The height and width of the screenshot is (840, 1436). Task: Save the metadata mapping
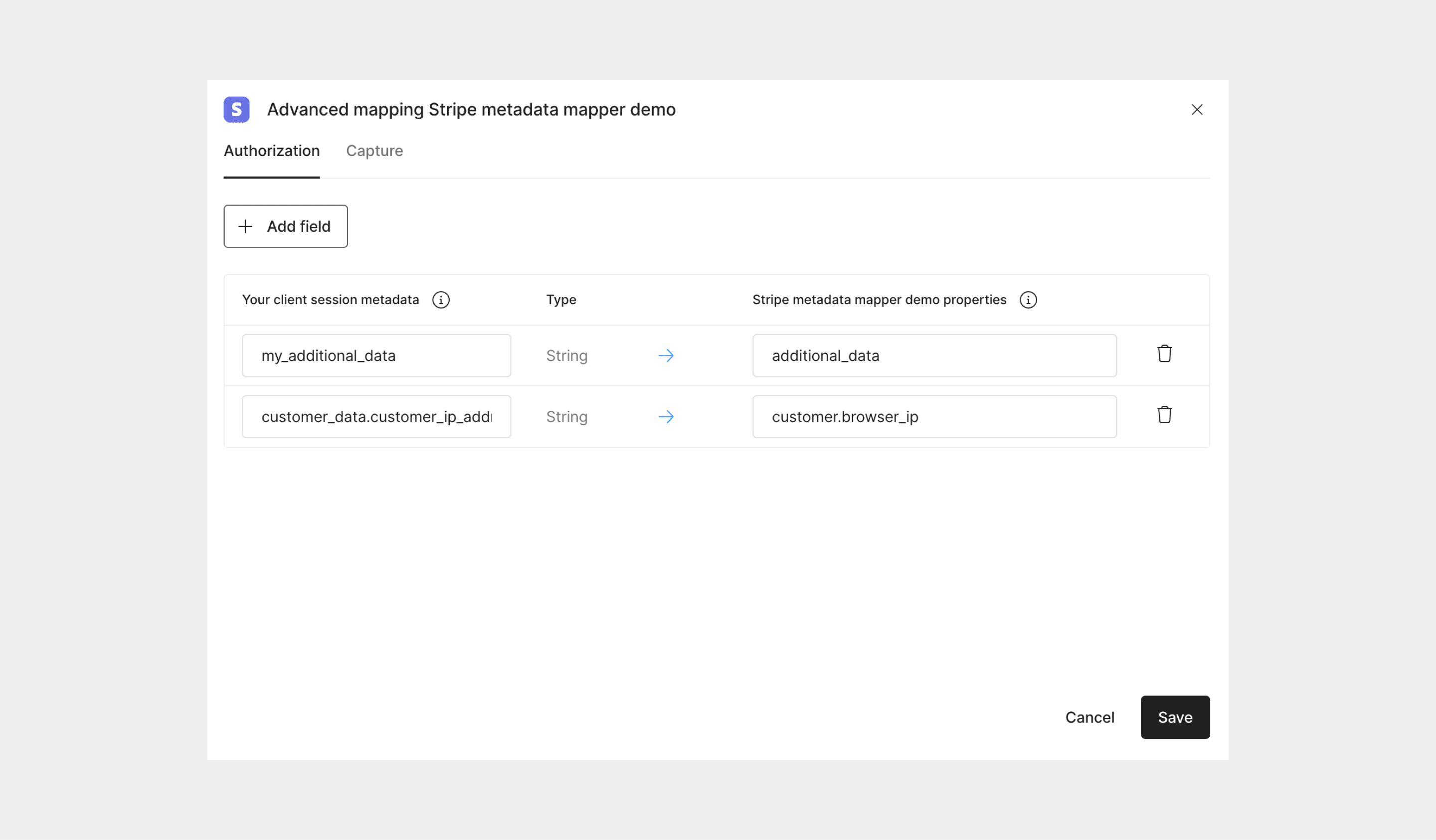(x=1175, y=717)
